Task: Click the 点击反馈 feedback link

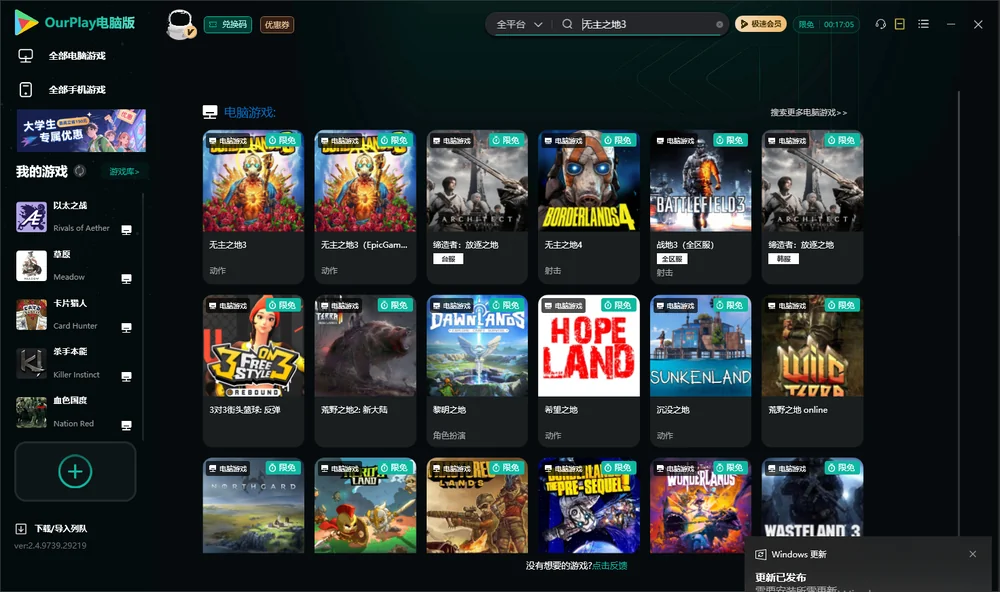Action: [610, 566]
